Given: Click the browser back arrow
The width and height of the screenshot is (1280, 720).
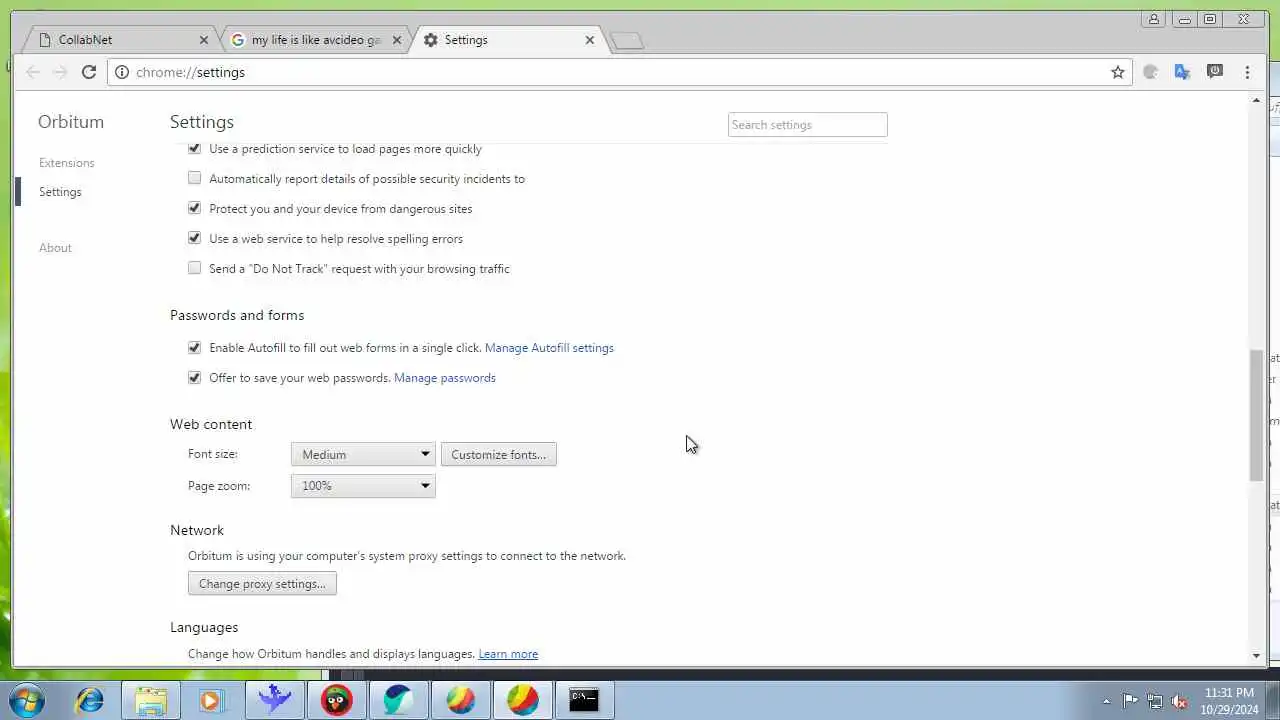Looking at the screenshot, I should [x=33, y=72].
